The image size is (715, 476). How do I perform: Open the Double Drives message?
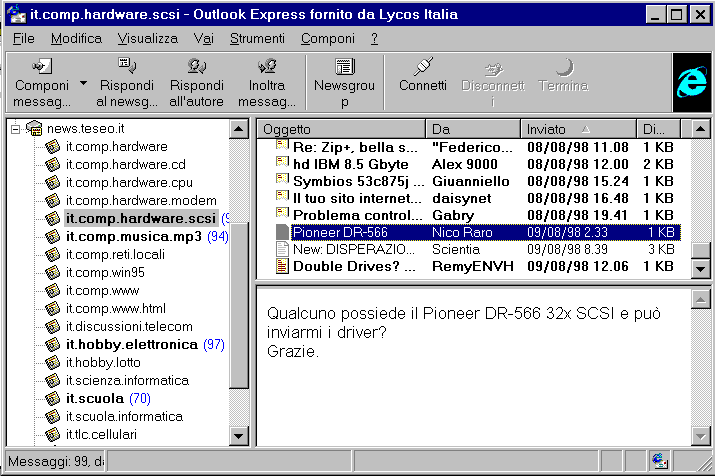coord(353,266)
